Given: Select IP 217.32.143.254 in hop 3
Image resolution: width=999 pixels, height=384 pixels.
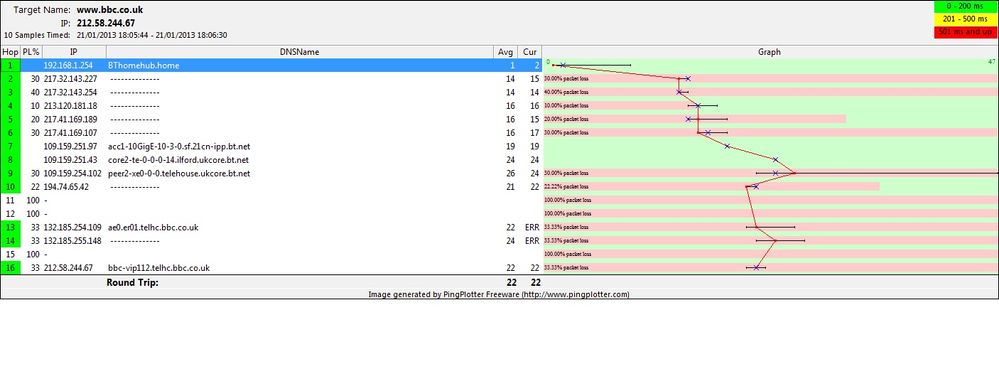Looking at the screenshot, I should 70,92.
